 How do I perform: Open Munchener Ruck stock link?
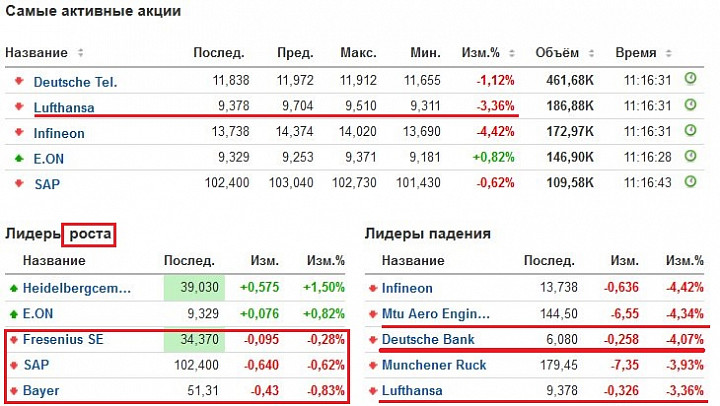pyautogui.click(x=434, y=365)
